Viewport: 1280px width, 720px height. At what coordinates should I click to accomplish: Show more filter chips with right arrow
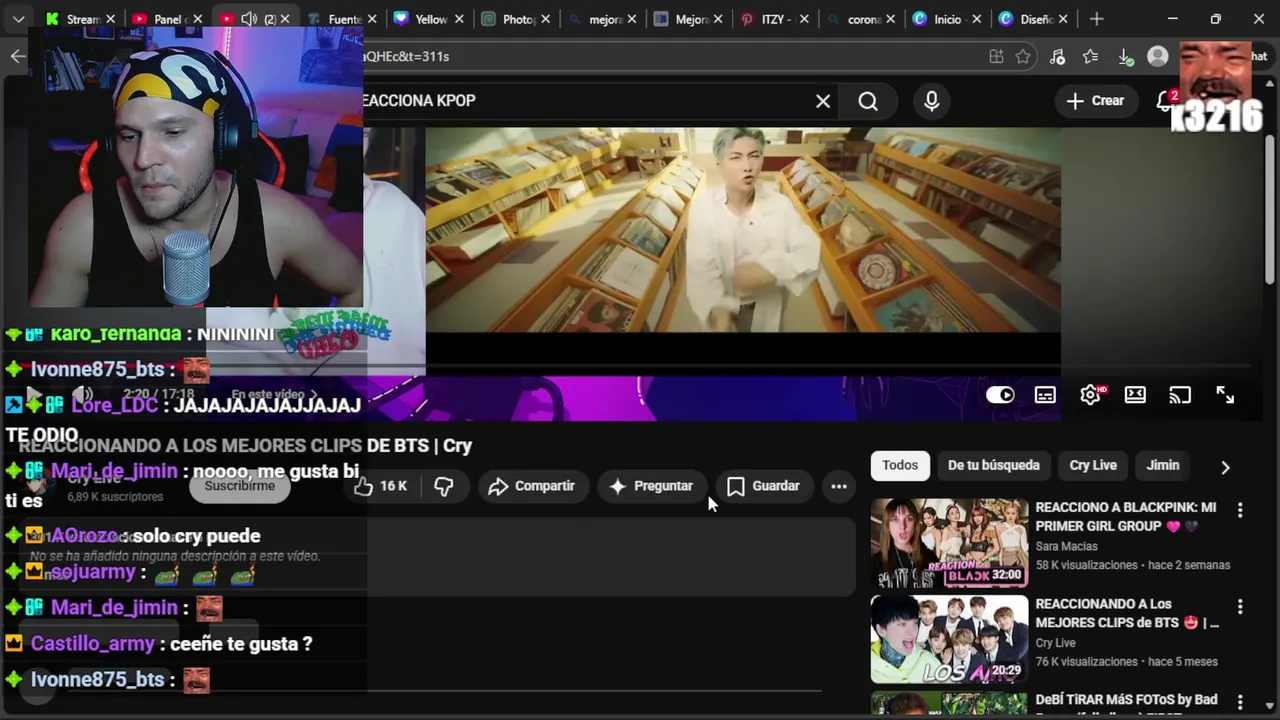click(1225, 467)
